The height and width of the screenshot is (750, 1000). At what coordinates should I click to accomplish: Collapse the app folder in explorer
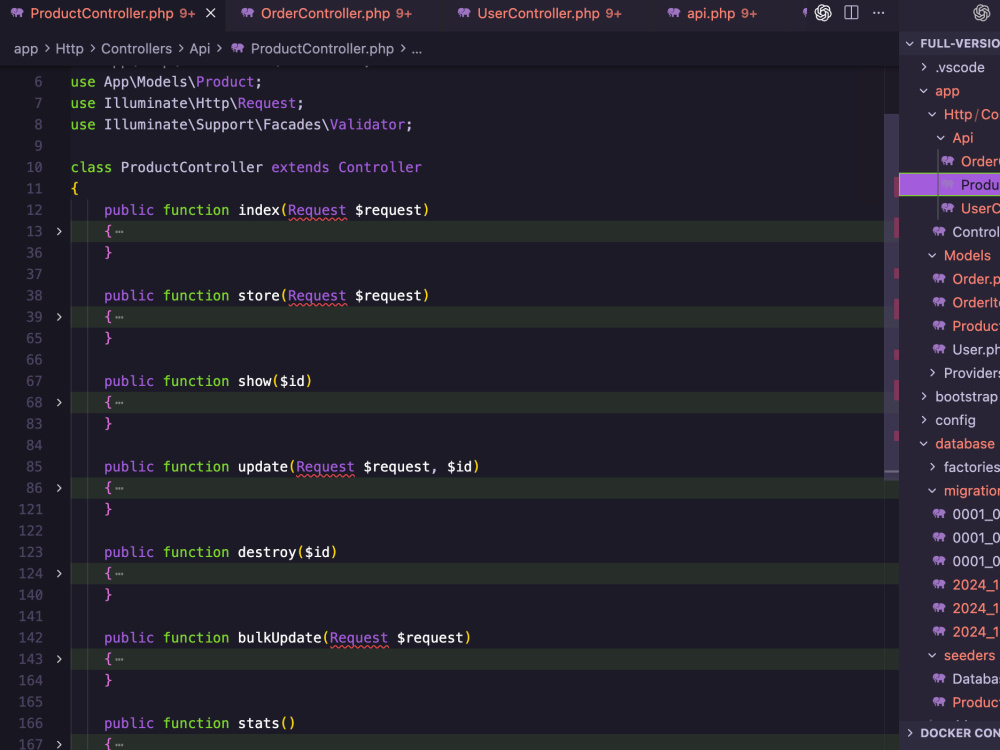924,91
